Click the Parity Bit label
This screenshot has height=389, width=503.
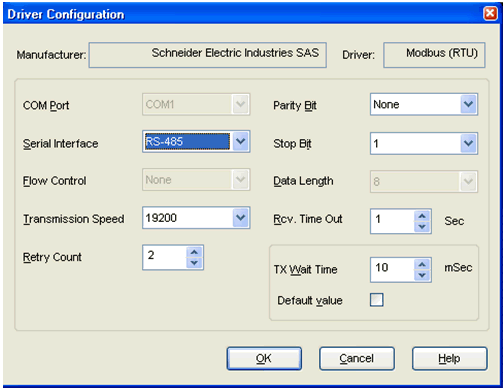pos(295,106)
